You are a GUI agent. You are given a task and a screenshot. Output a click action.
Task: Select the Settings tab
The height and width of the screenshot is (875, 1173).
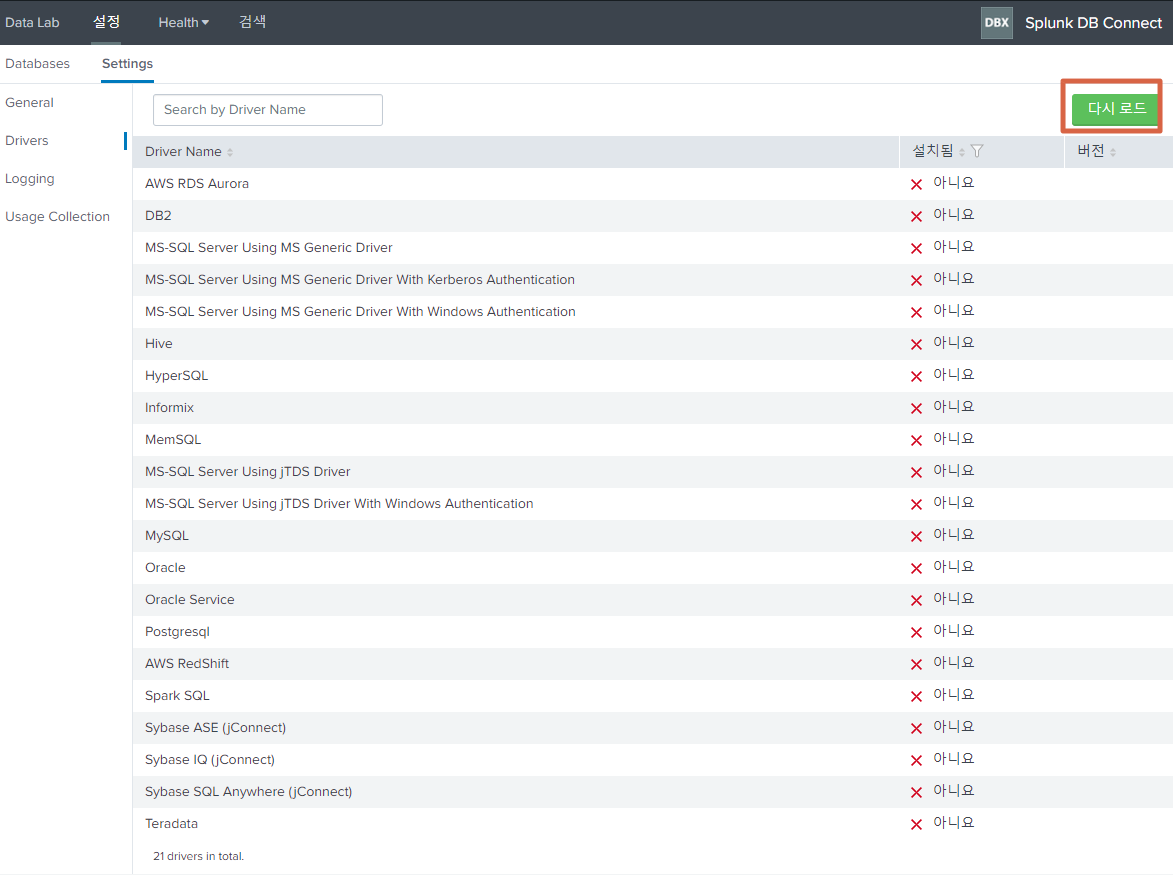(x=127, y=64)
